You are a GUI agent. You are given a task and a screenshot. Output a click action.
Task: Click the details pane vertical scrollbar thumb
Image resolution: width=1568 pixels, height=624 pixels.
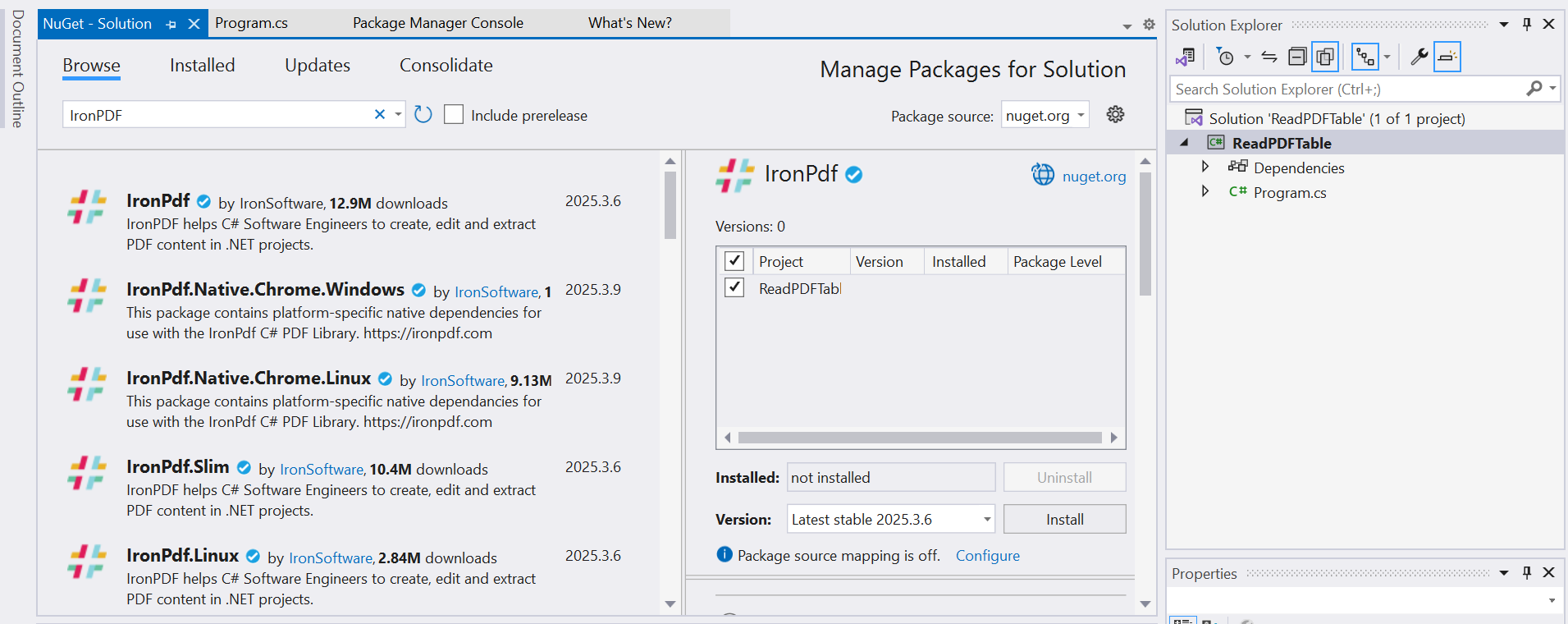pos(1145,233)
